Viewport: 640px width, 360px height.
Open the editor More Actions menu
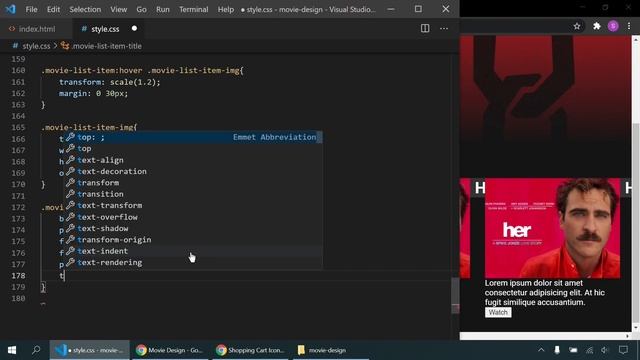click(x=444, y=28)
